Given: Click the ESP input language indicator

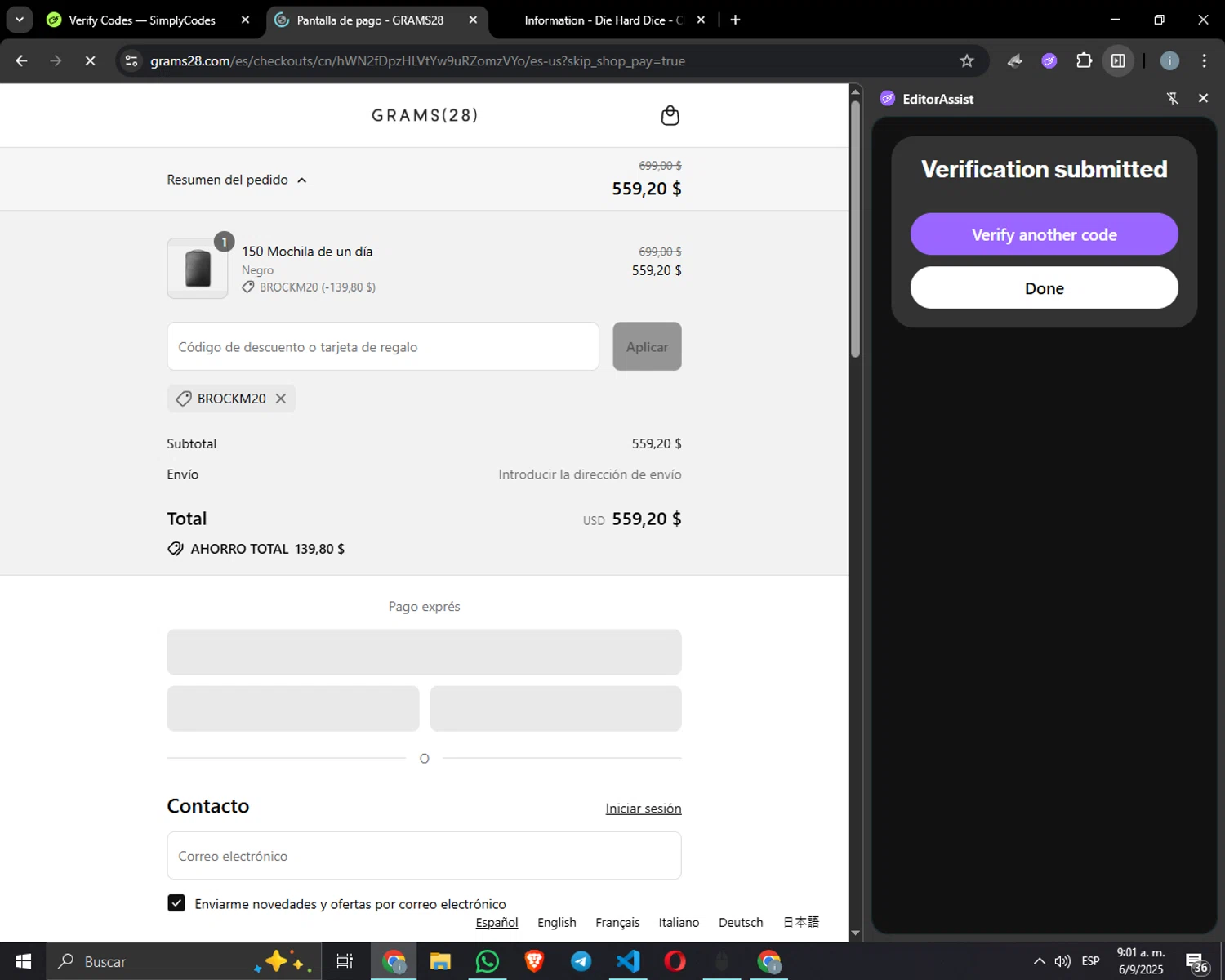Looking at the screenshot, I should 1090,961.
